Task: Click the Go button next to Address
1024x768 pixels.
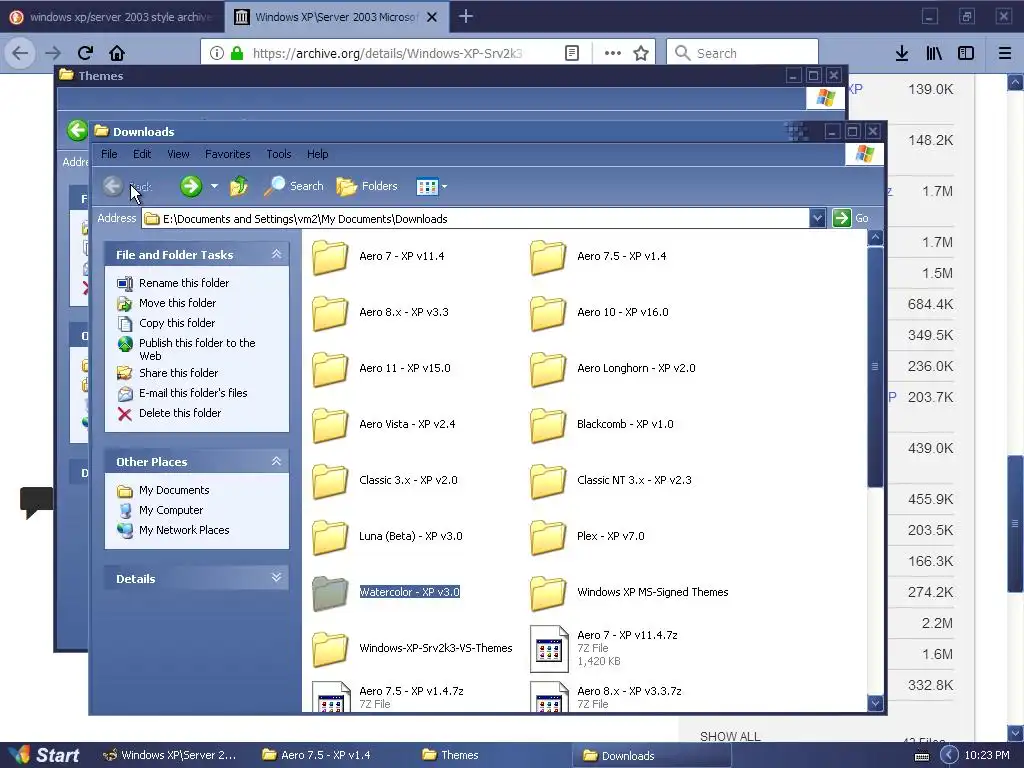Action: (x=850, y=218)
